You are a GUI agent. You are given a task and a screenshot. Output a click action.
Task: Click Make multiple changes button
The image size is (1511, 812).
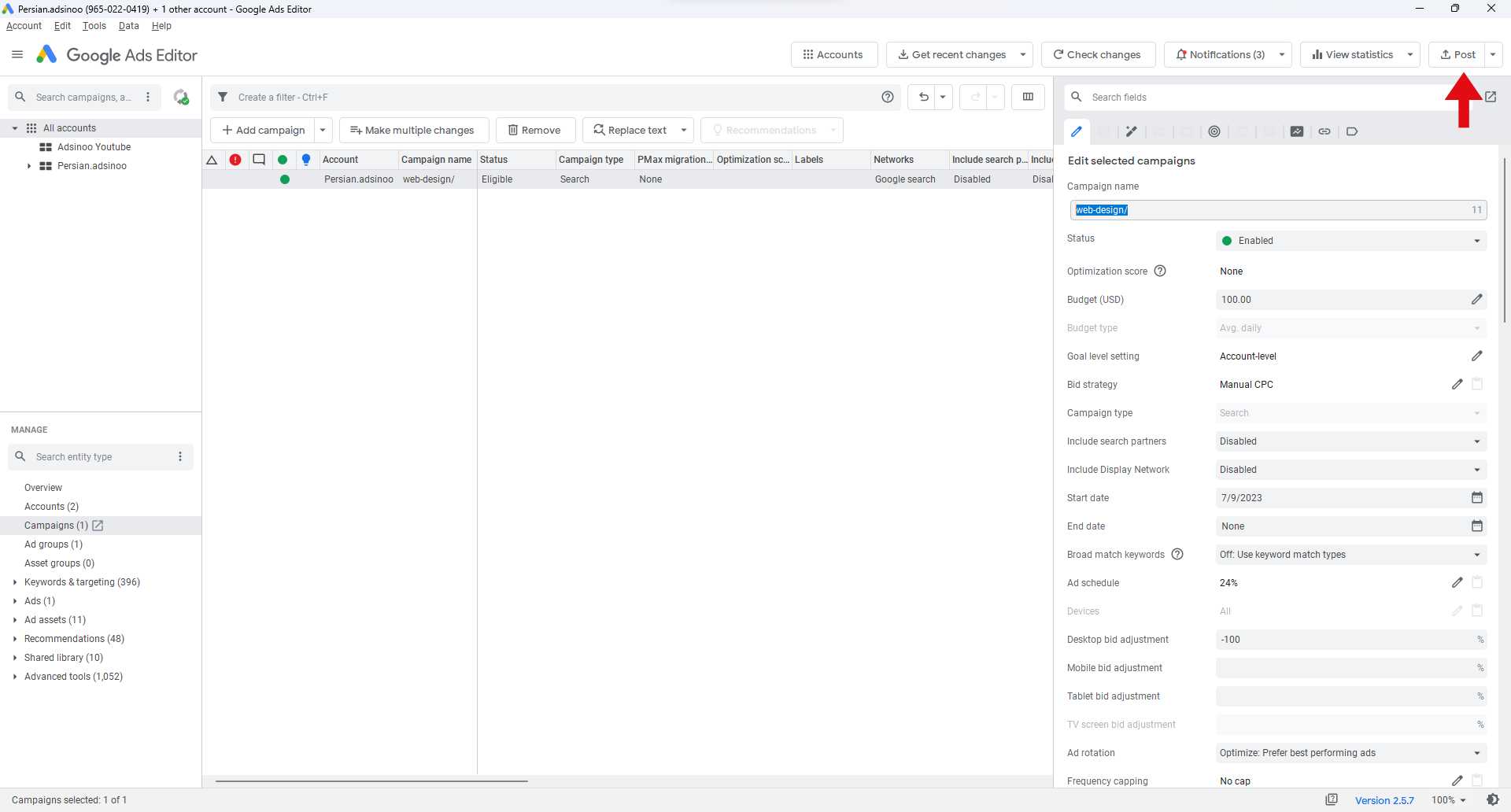(414, 130)
